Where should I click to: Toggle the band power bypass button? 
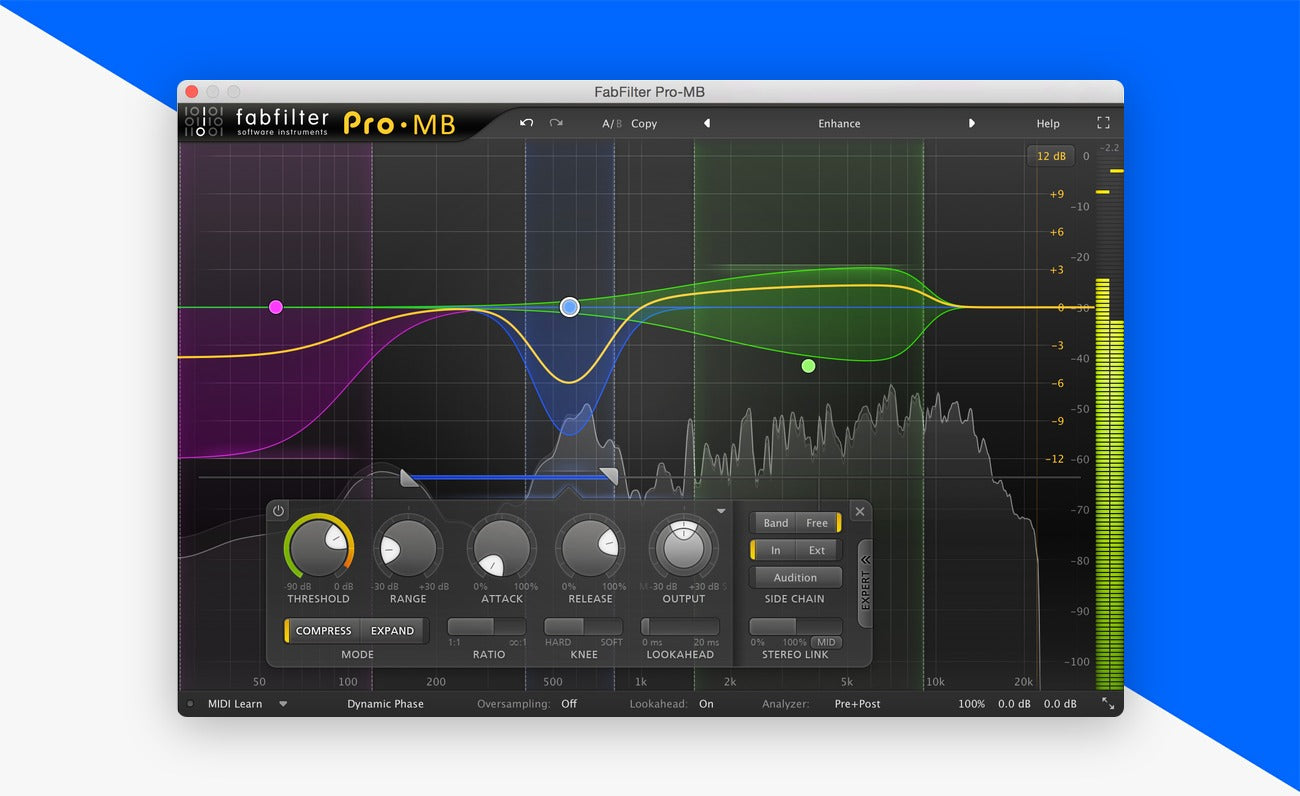[278, 511]
